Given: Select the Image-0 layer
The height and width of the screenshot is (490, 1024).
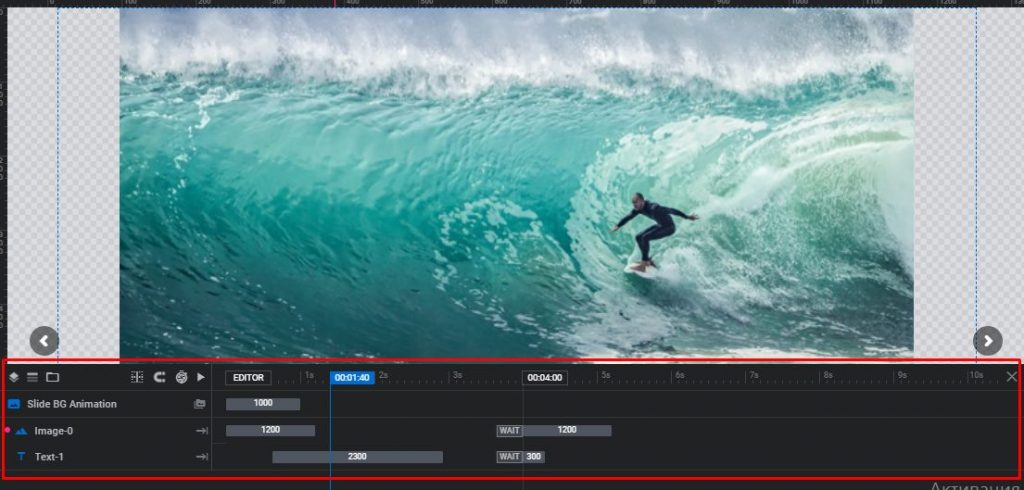Looking at the screenshot, I should 53,431.
